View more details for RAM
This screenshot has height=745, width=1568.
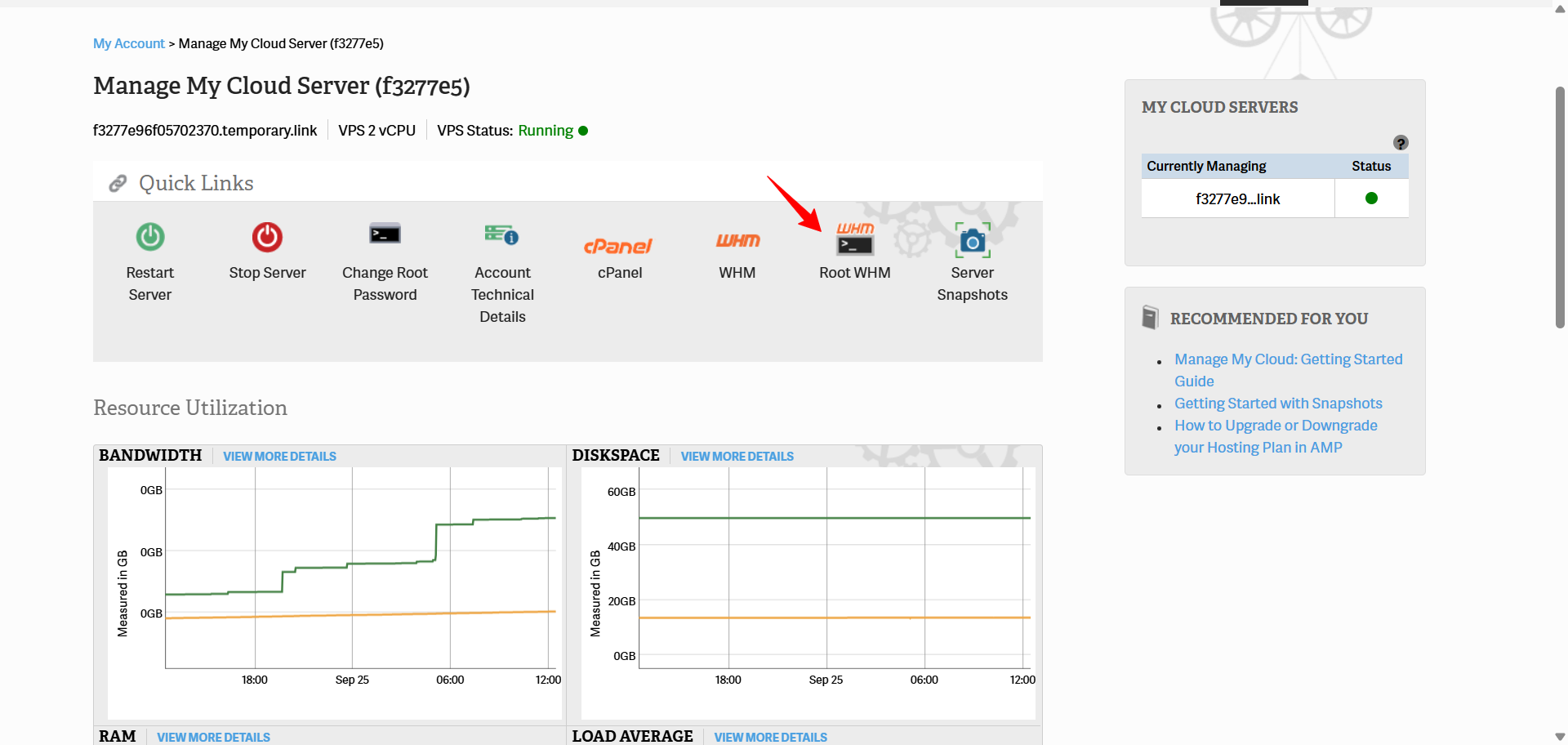tap(213, 737)
